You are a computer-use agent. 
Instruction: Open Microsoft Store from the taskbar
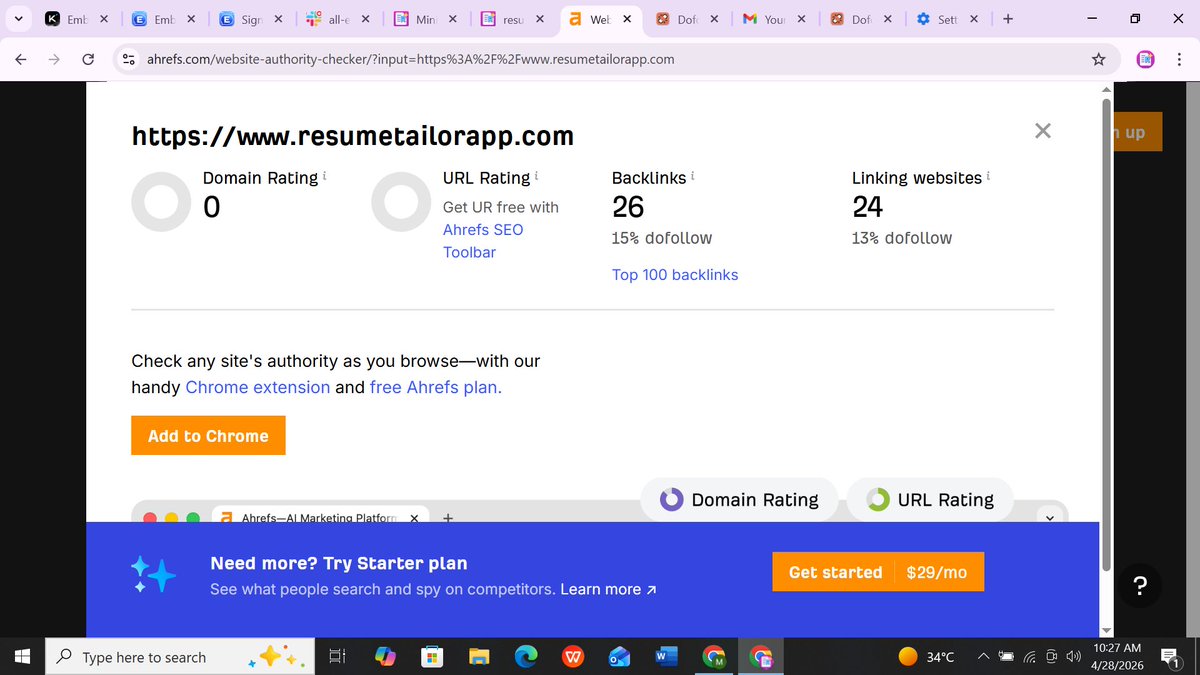coord(432,657)
